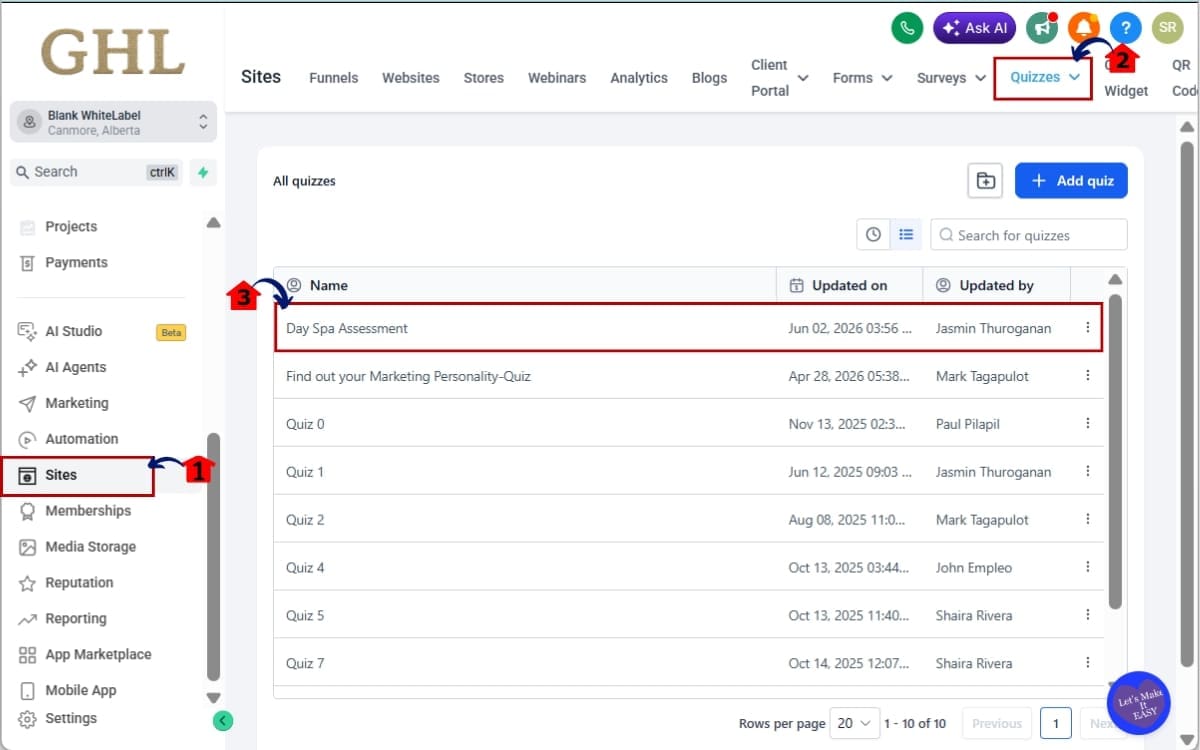Open Find out your Marketing Personality-Quiz

(x=408, y=376)
